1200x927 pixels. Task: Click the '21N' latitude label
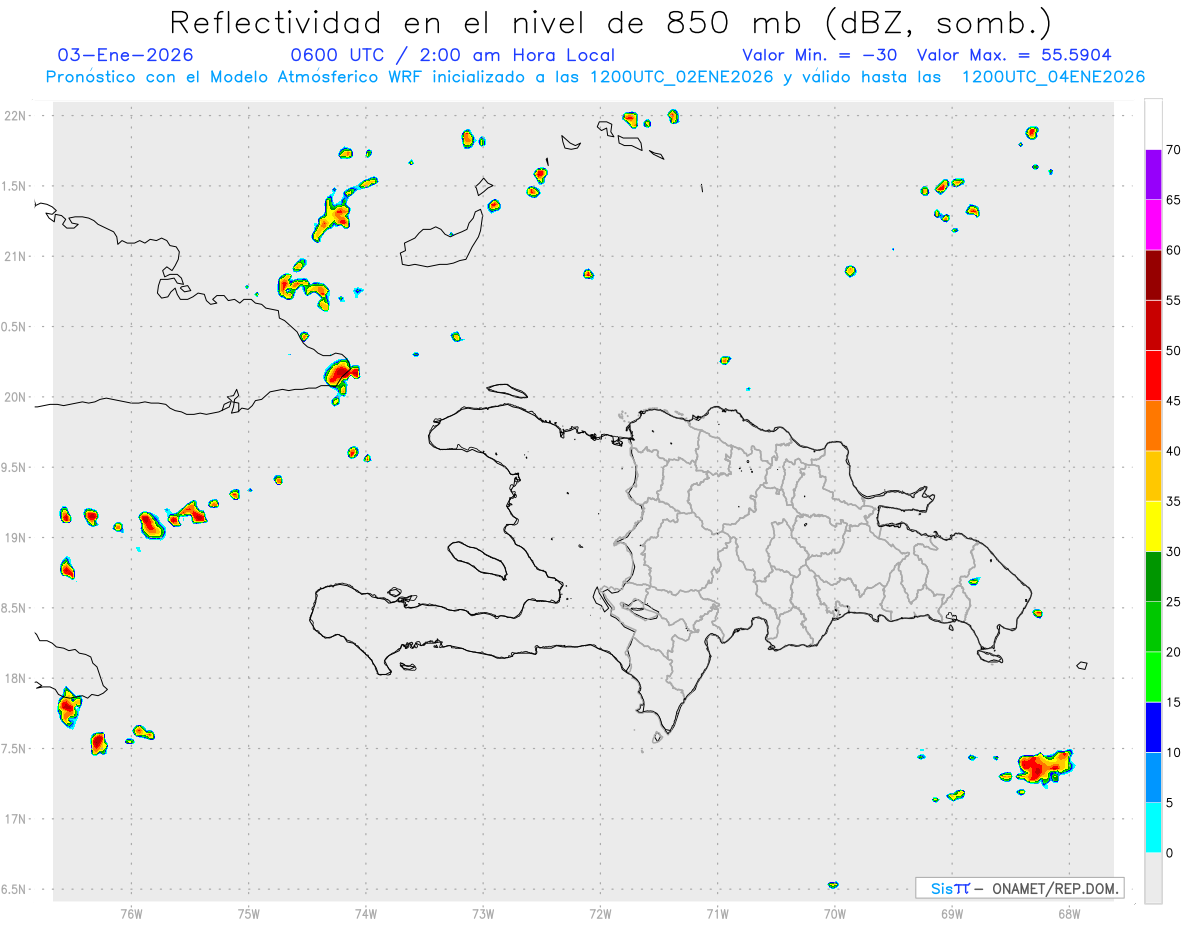click(17, 256)
